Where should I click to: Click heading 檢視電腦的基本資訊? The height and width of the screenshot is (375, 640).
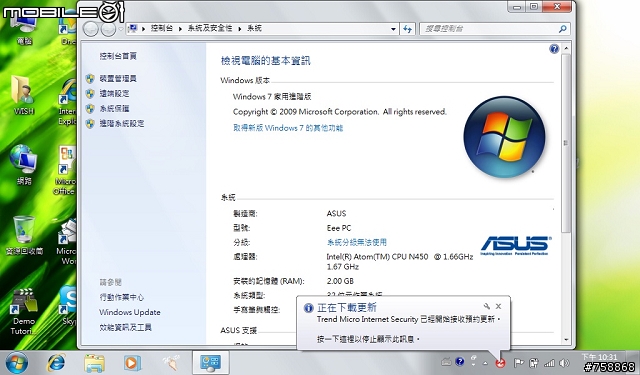tap(266, 61)
